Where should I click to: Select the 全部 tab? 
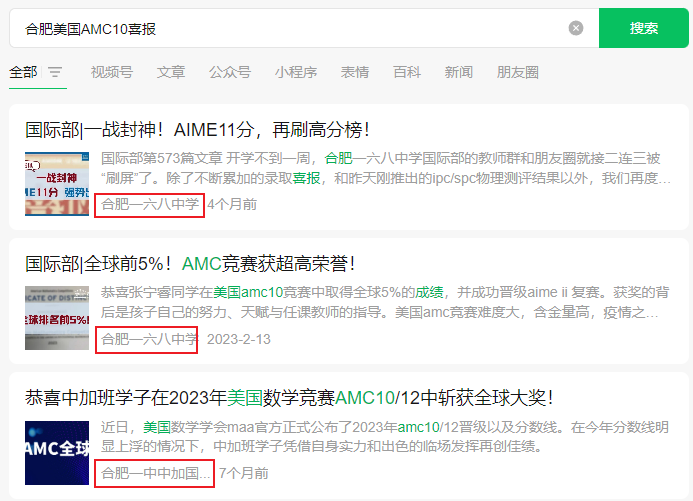click(x=23, y=72)
